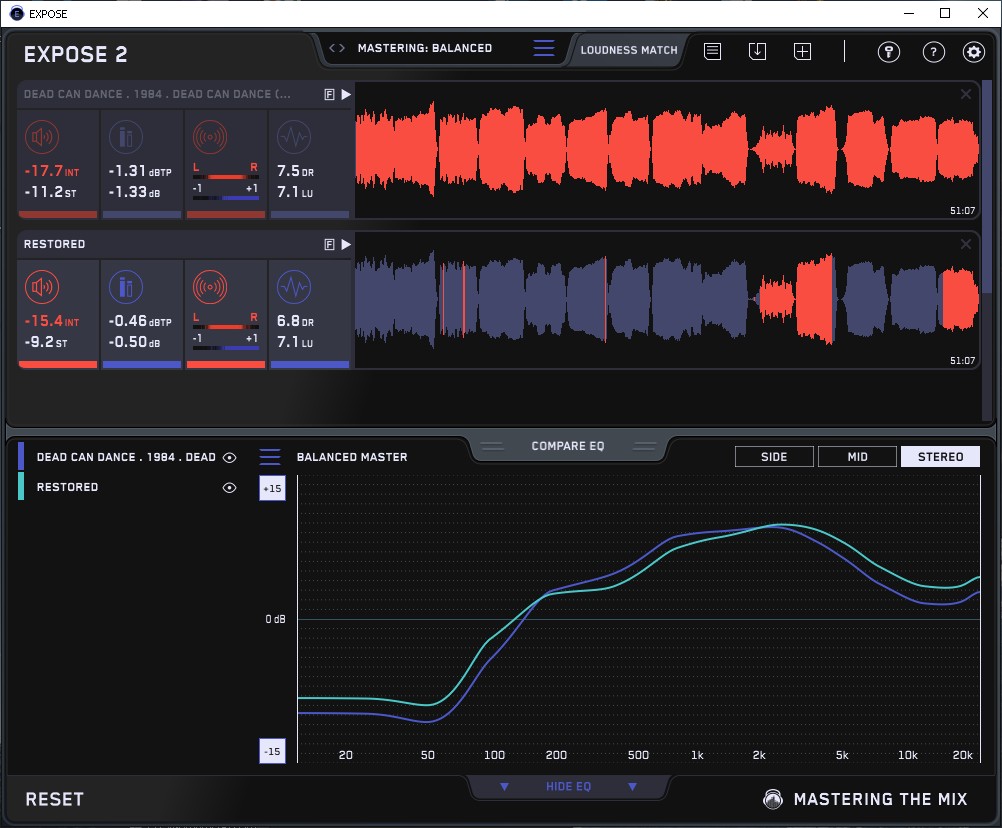Hide the Restored EQ curve with its eye icon
The height and width of the screenshot is (828, 1002).
click(229, 487)
